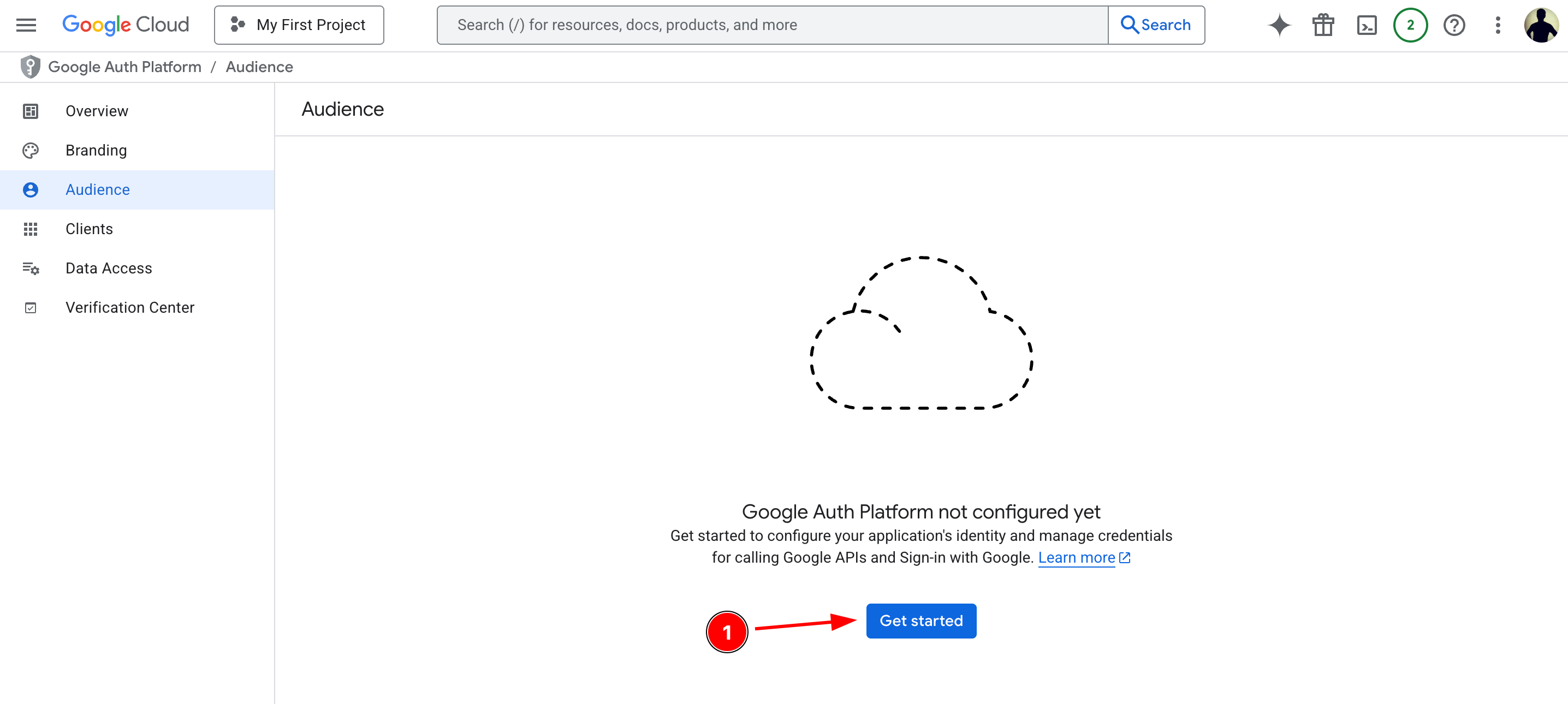Click the Overview dashboard icon
The image size is (1568, 704).
31,111
